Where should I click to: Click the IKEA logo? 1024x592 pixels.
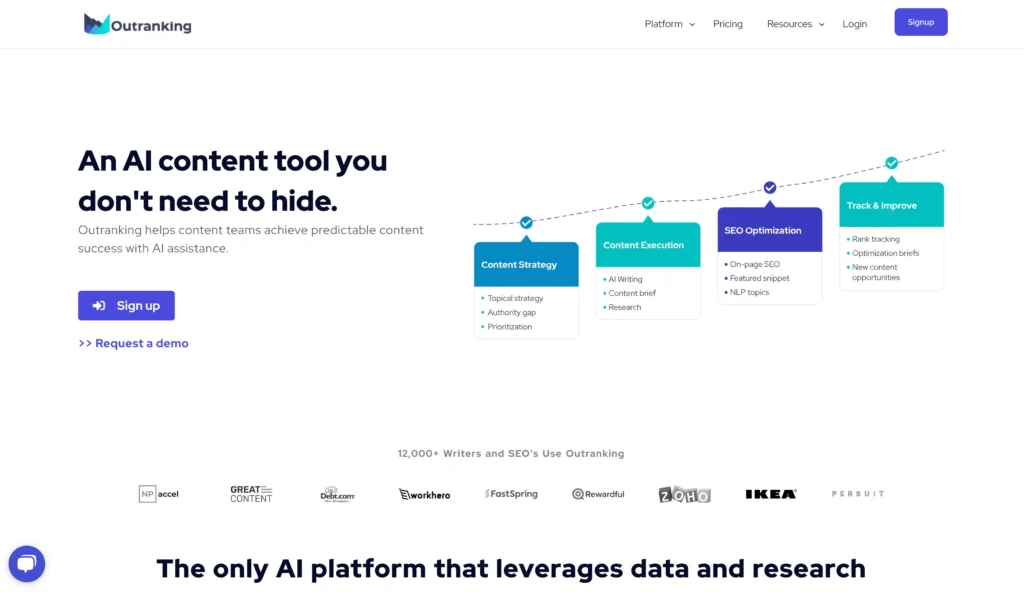tap(771, 494)
